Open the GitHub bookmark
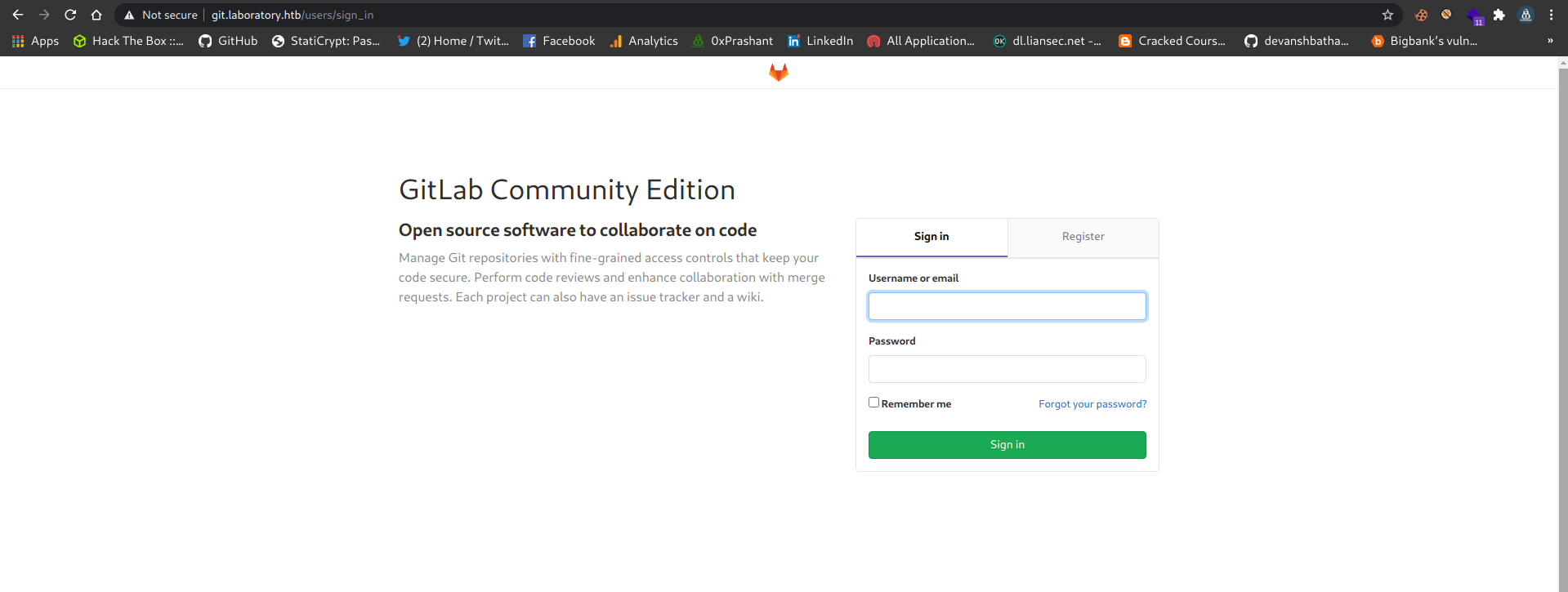 click(x=228, y=41)
